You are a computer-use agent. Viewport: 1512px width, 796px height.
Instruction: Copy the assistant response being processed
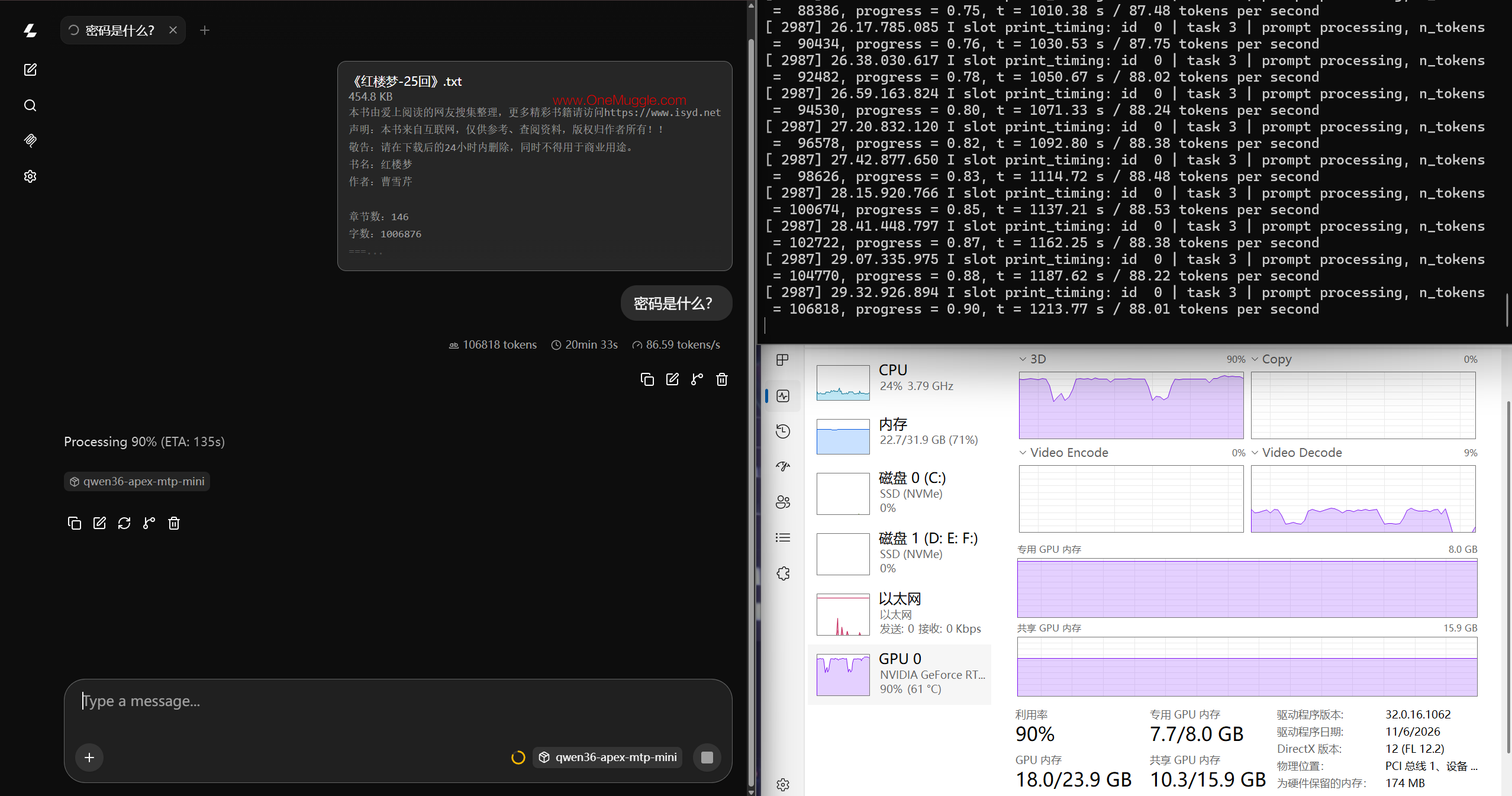point(75,523)
